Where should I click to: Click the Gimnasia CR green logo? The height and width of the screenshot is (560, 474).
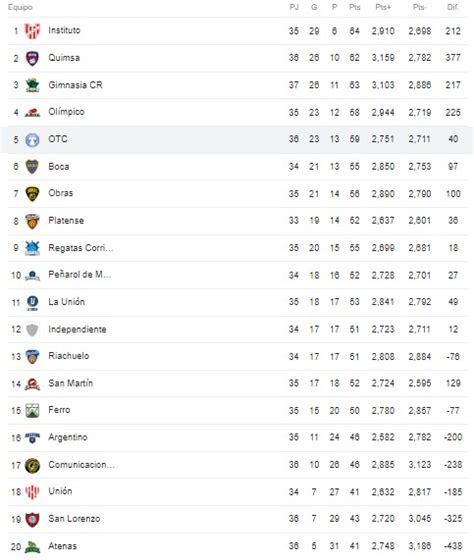point(32,85)
